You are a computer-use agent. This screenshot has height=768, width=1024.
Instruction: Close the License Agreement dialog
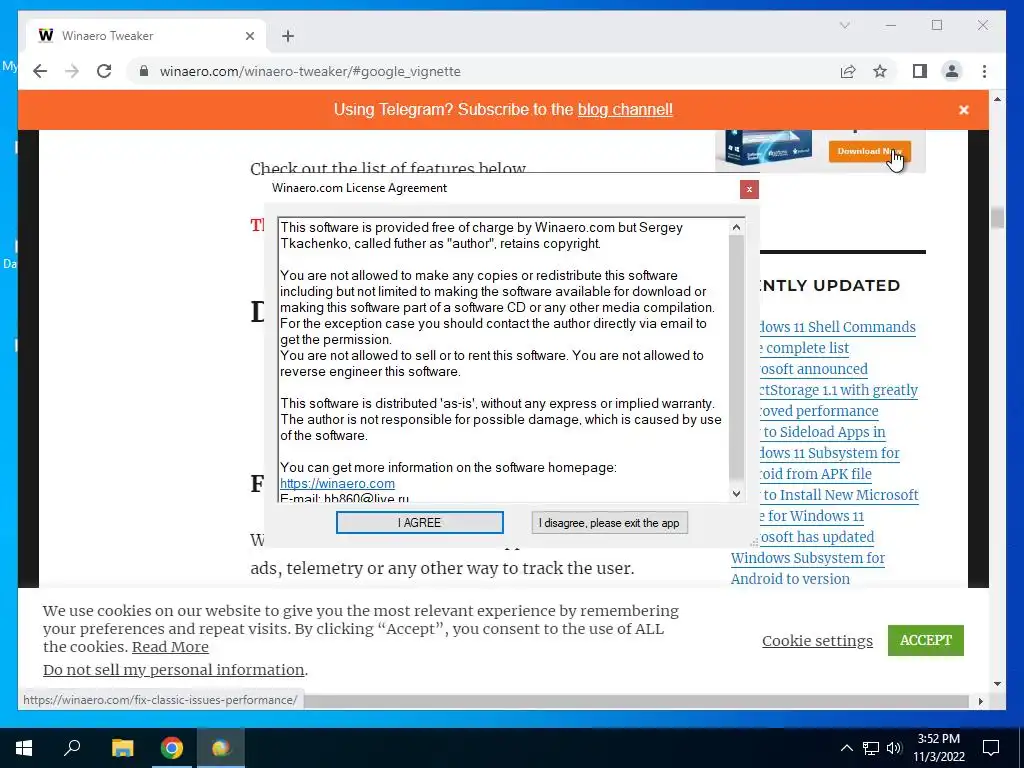coord(749,189)
